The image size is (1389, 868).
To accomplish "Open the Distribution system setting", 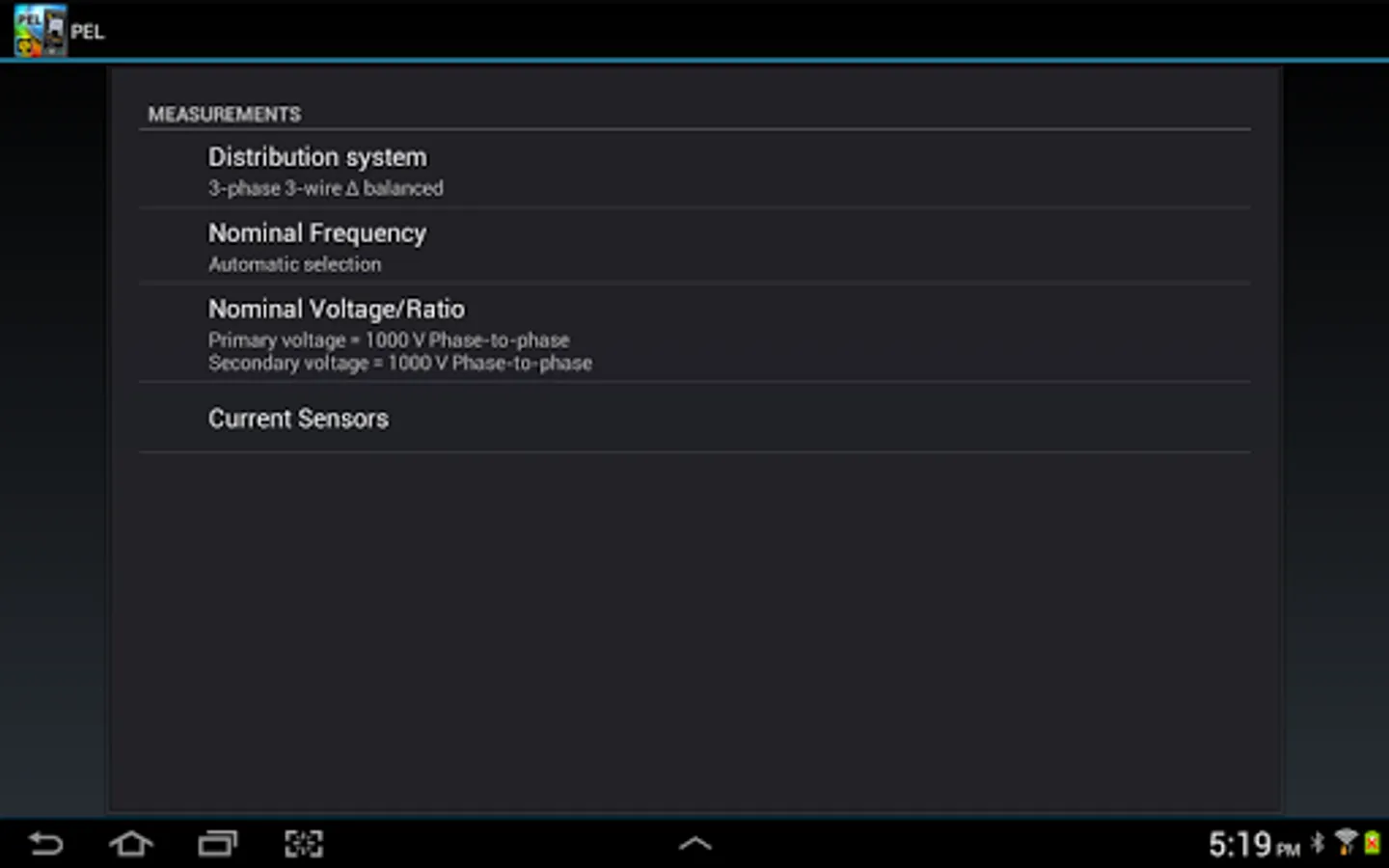I will click(x=694, y=170).
